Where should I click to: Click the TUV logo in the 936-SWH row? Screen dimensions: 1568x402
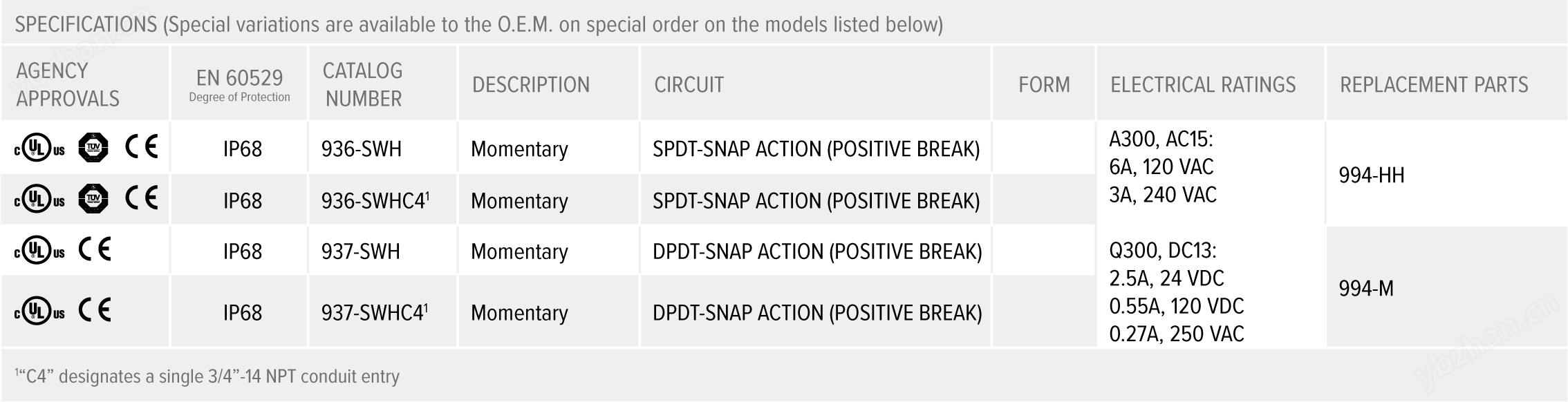(93, 148)
